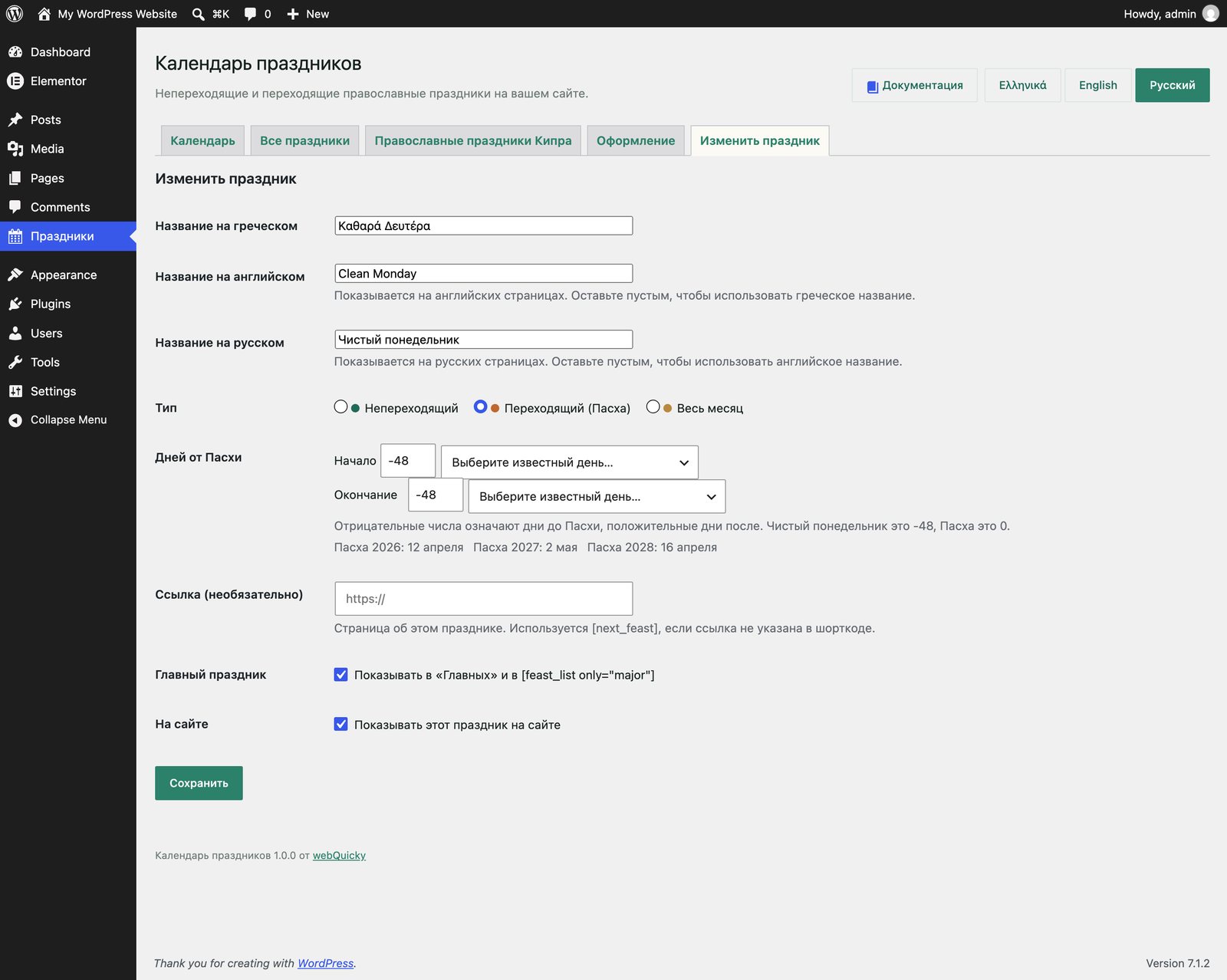Open the Окончание known-day dropdown
Viewport: 1227px width, 980px height.
[x=597, y=496]
